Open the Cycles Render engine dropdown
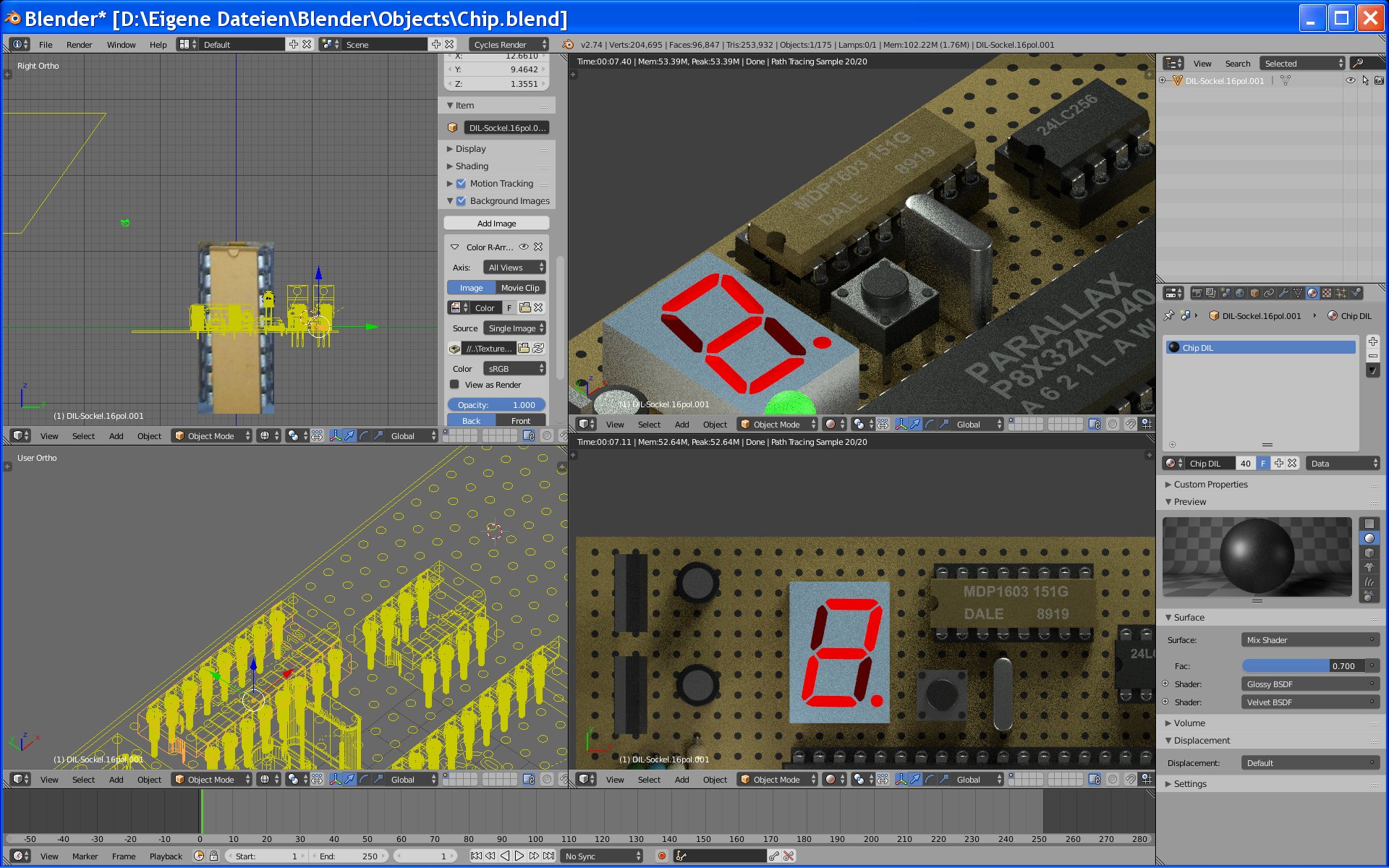 509,45
